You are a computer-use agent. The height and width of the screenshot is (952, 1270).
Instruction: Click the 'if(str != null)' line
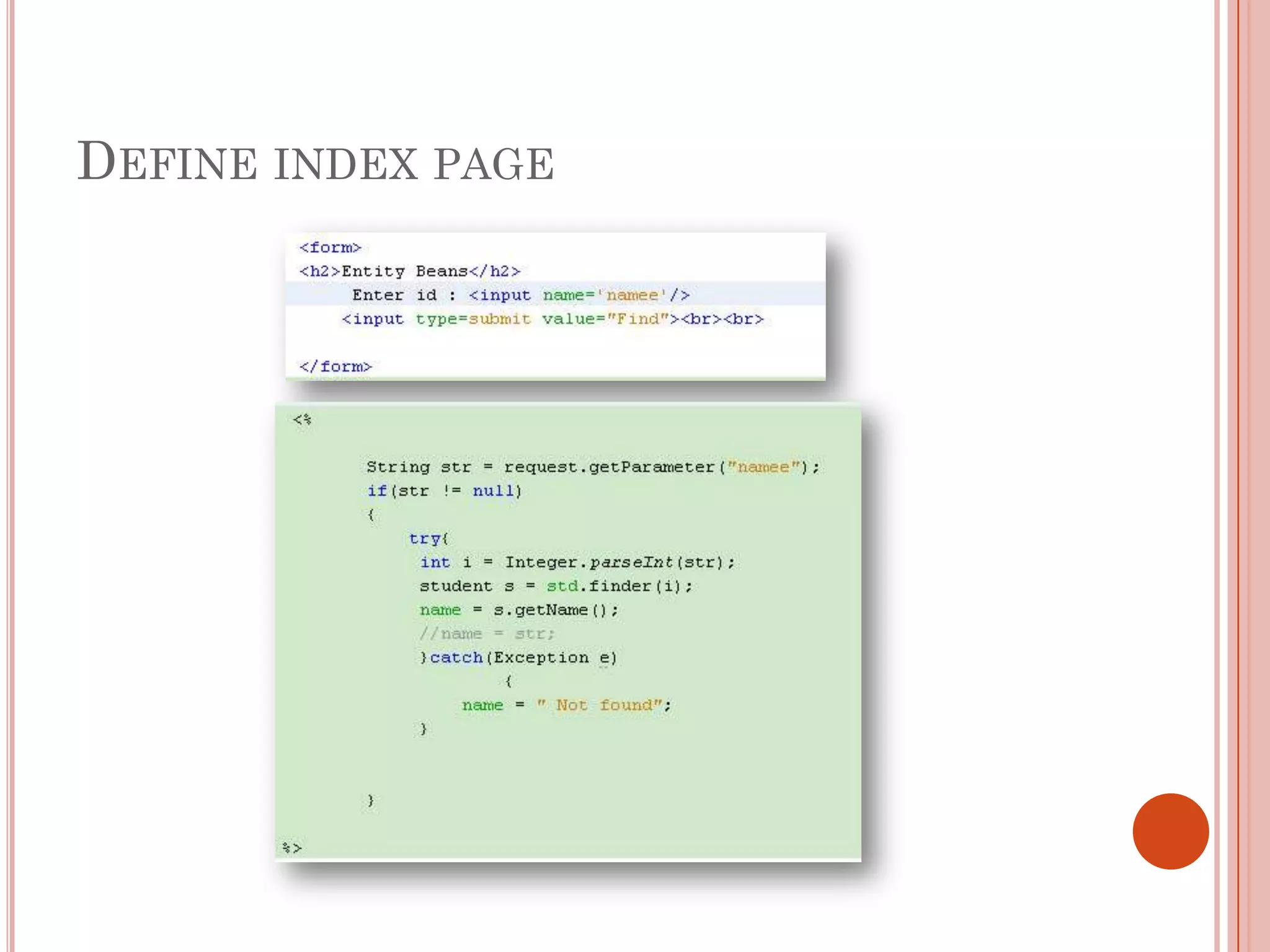click(x=444, y=491)
